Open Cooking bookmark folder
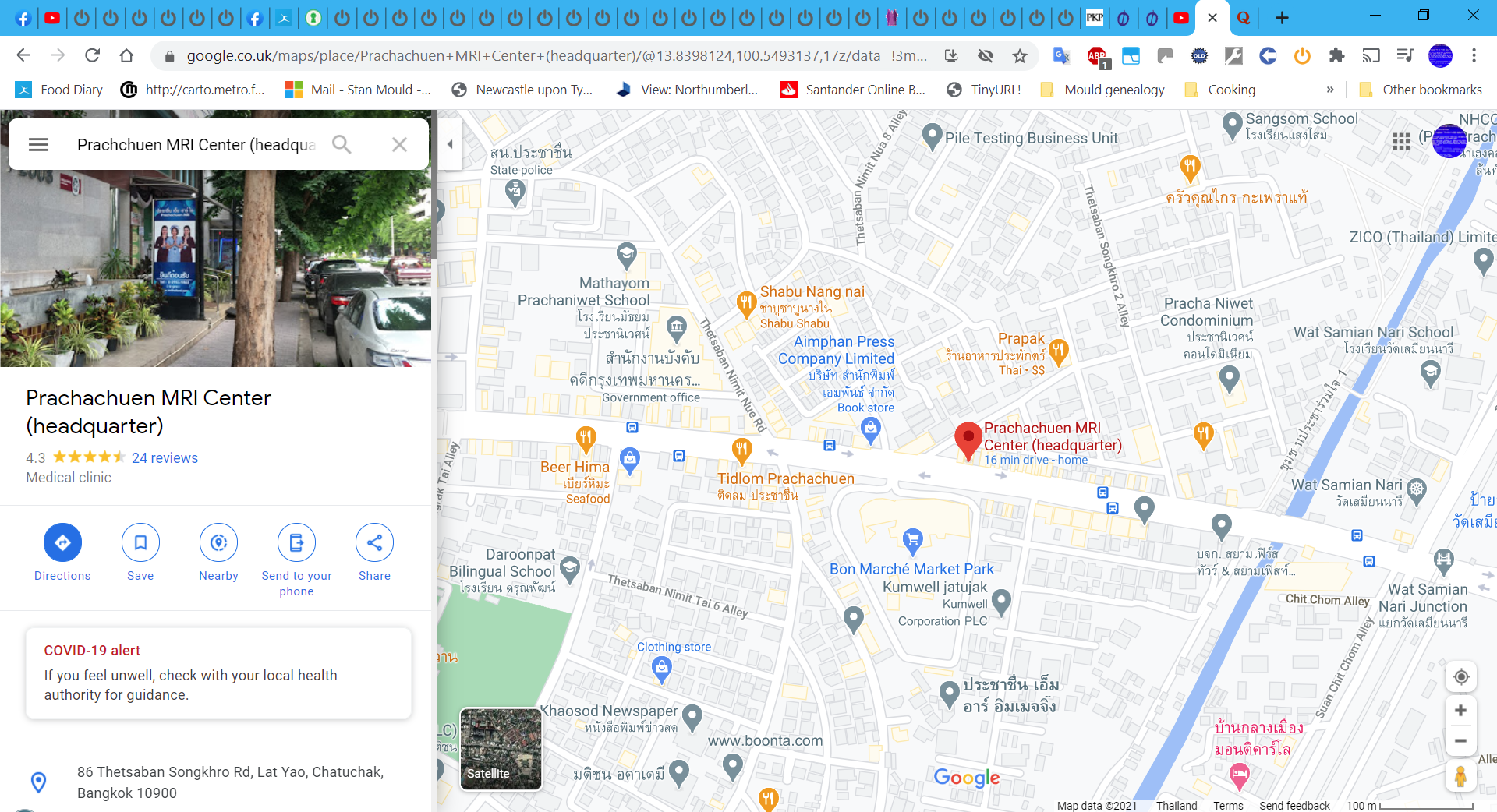The height and width of the screenshot is (812, 1497). (x=1219, y=90)
